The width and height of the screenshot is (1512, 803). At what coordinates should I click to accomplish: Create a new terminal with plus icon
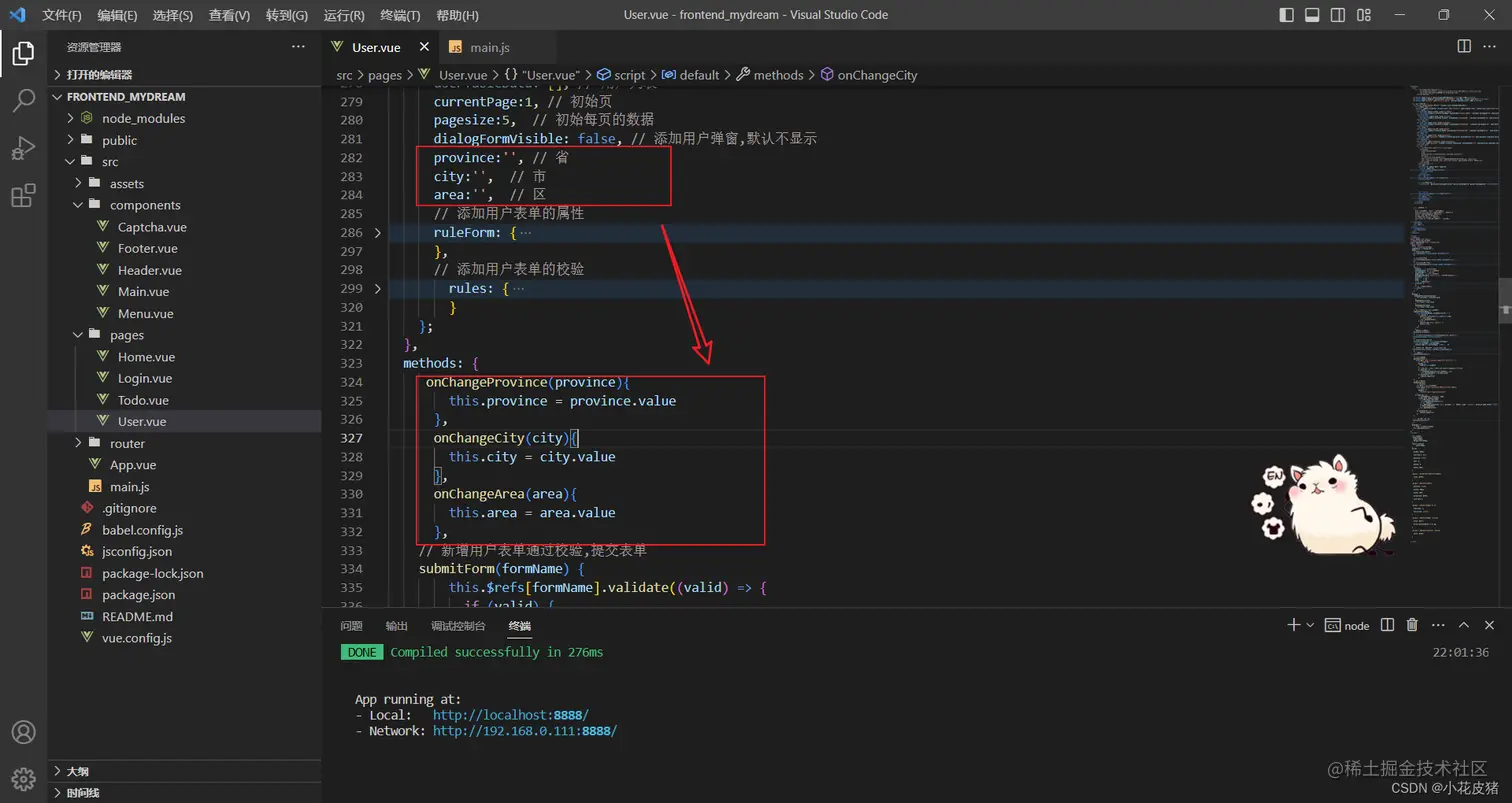coord(1293,625)
